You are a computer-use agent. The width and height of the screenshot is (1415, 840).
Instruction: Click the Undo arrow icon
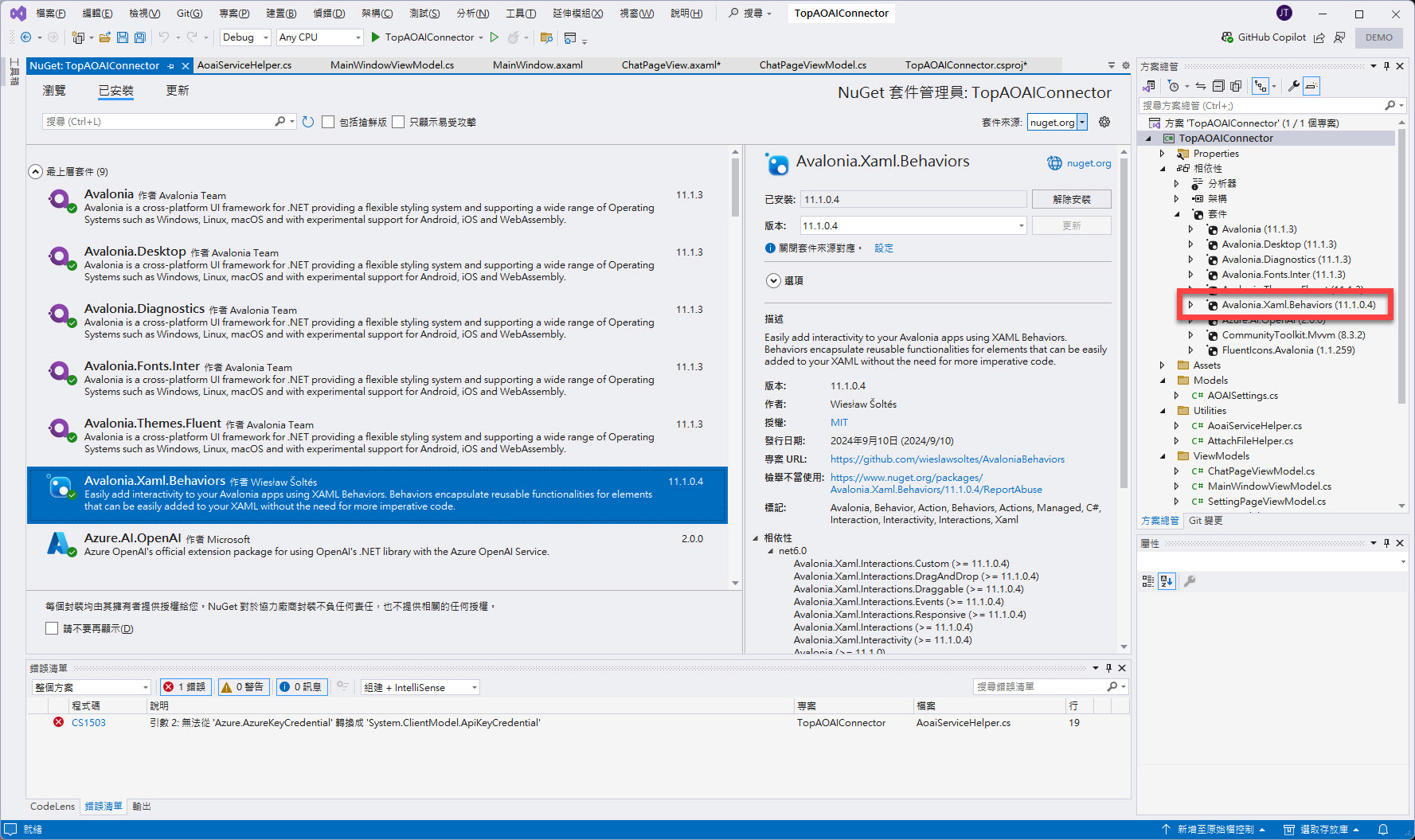(x=164, y=37)
